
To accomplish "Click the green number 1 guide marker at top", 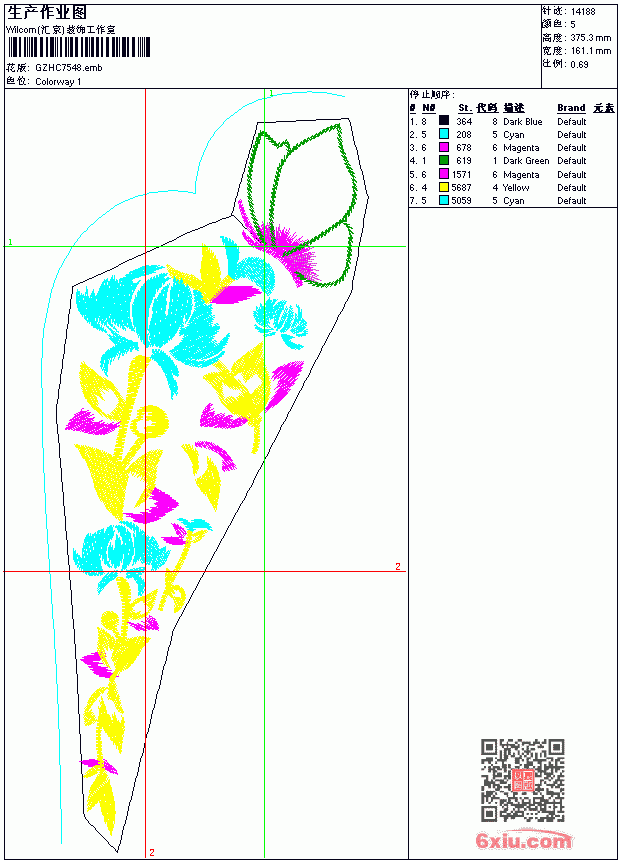I will pyautogui.click(x=271, y=93).
